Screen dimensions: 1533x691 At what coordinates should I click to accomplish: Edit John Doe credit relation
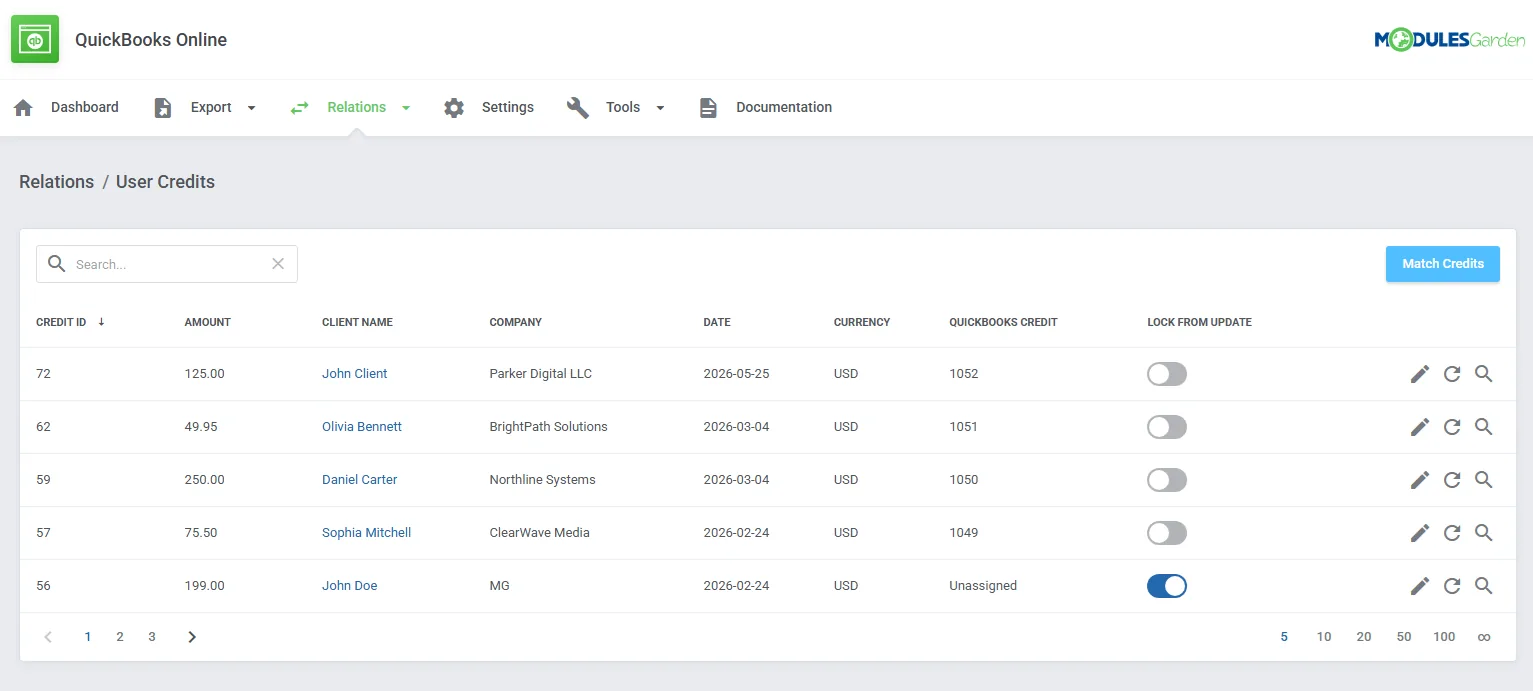pos(1420,586)
